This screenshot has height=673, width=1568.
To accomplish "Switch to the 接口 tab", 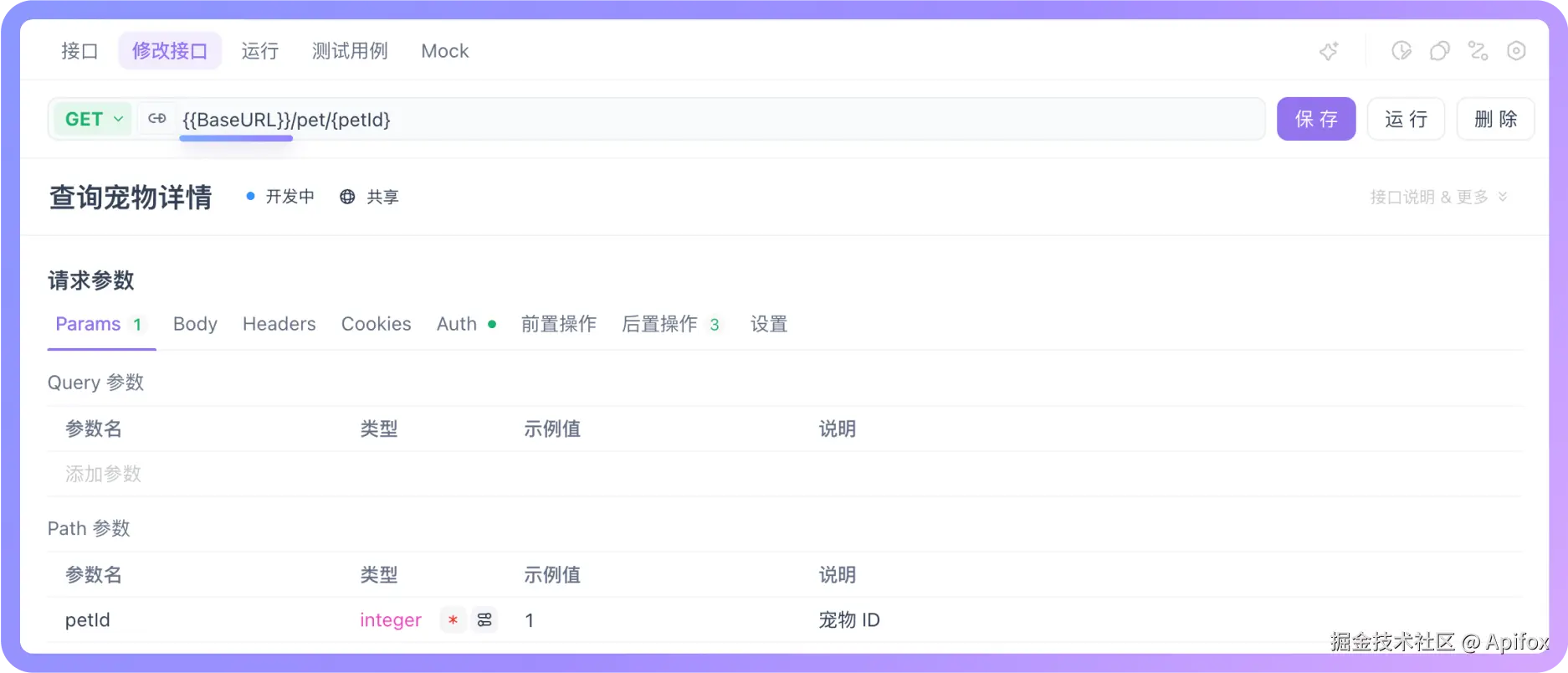I will pos(79,51).
